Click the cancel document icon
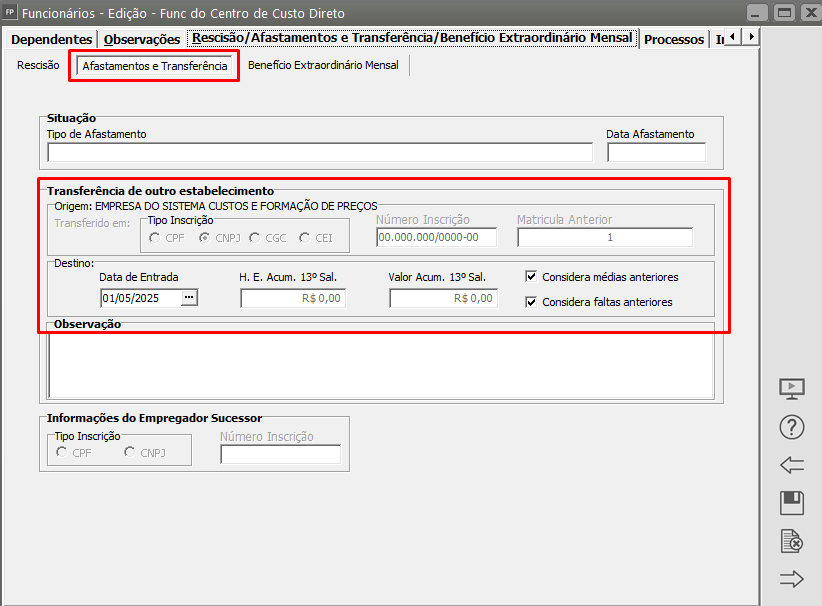 (x=791, y=541)
